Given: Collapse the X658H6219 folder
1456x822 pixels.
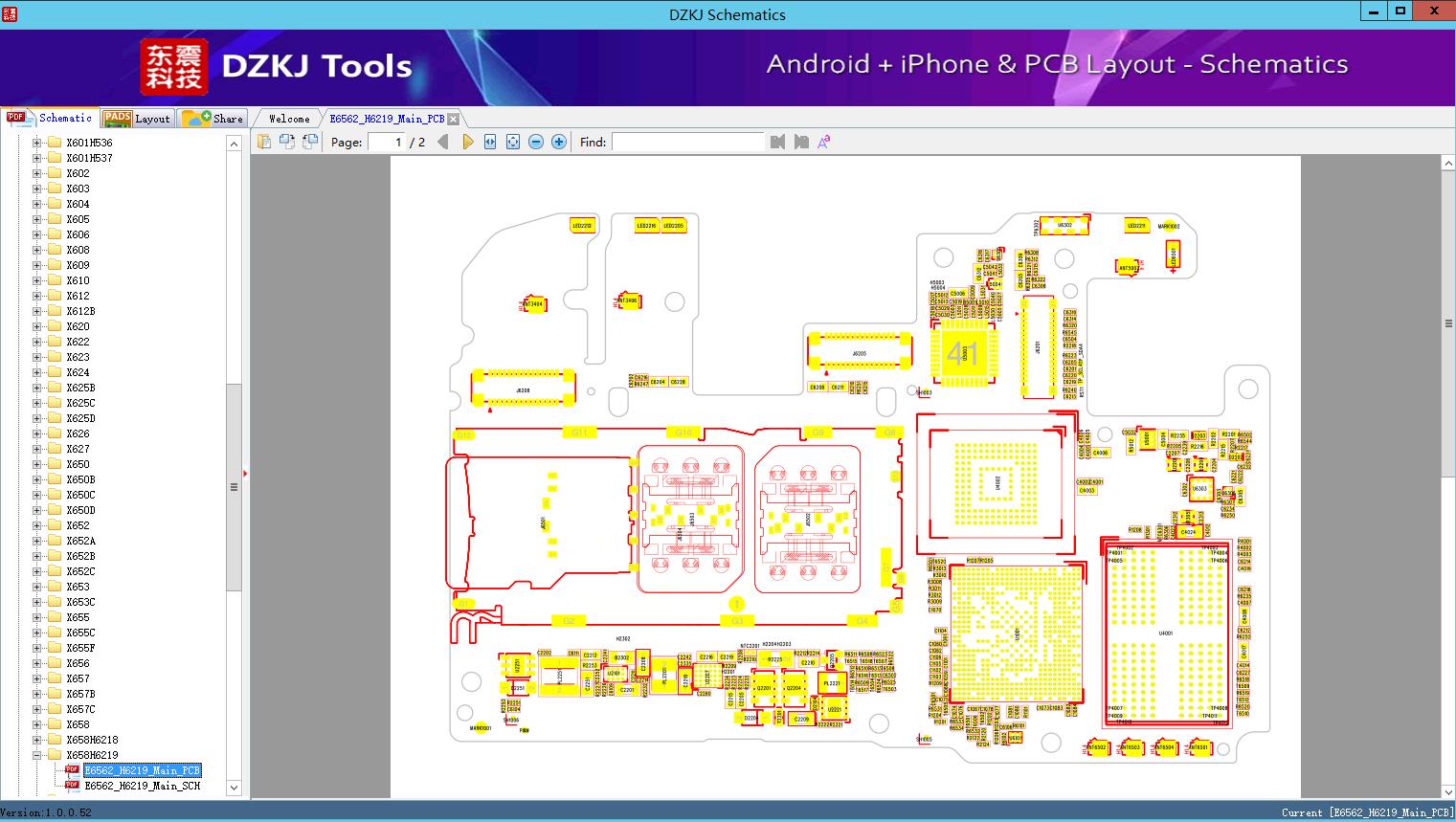Looking at the screenshot, I should click(36, 755).
